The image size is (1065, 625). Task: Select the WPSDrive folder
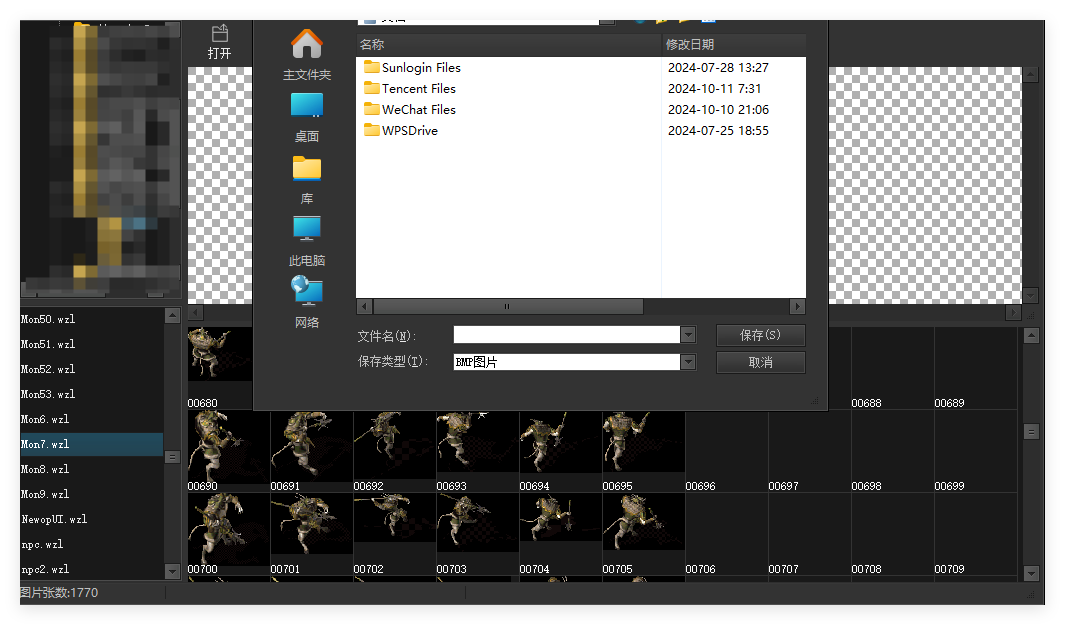click(x=401, y=130)
